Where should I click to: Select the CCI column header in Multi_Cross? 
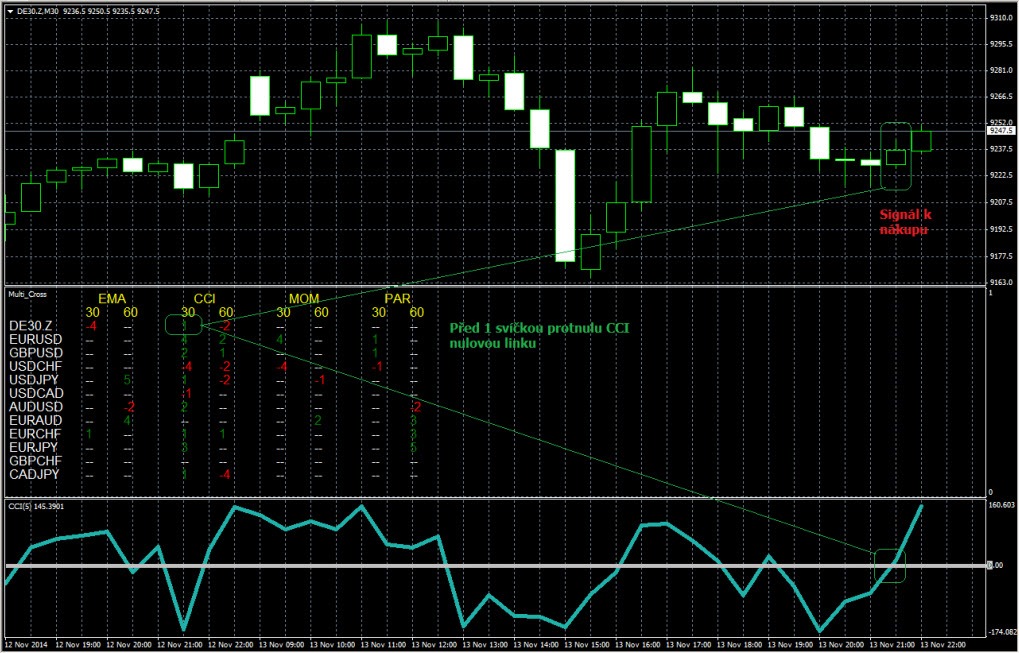click(207, 298)
